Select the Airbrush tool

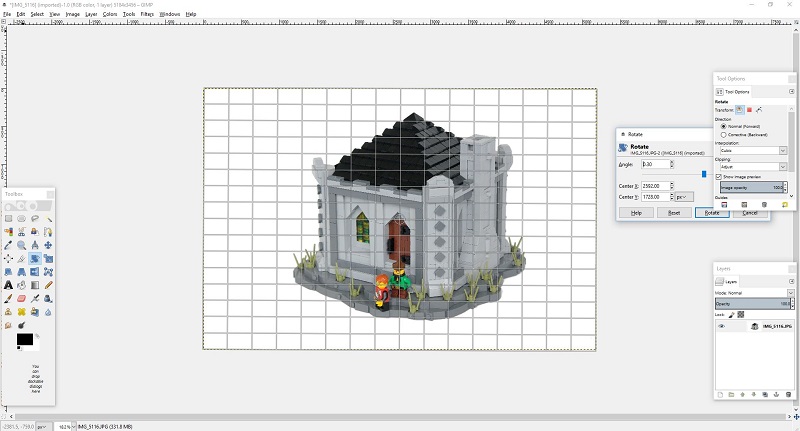pos(35,298)
